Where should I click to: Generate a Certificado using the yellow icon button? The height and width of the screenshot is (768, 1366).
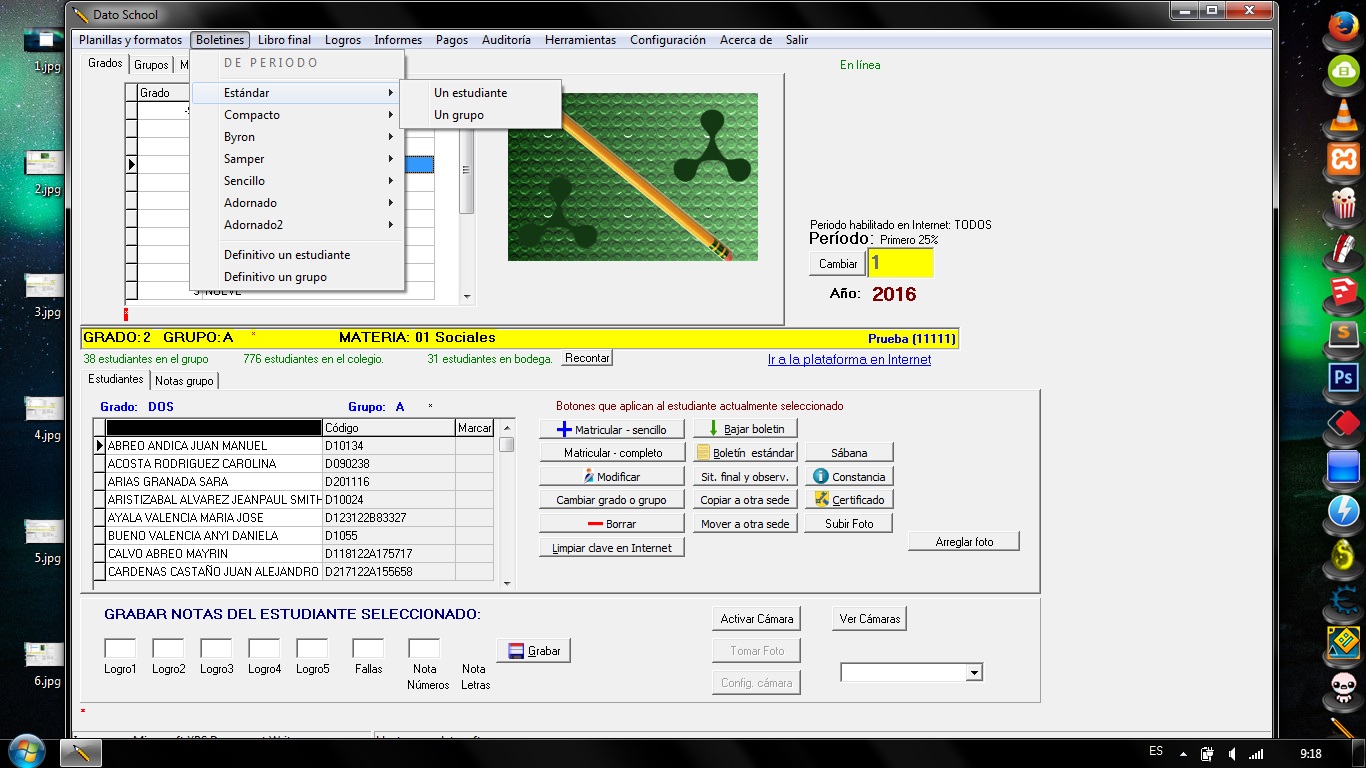pyautogui.click(x=849, y=500)
